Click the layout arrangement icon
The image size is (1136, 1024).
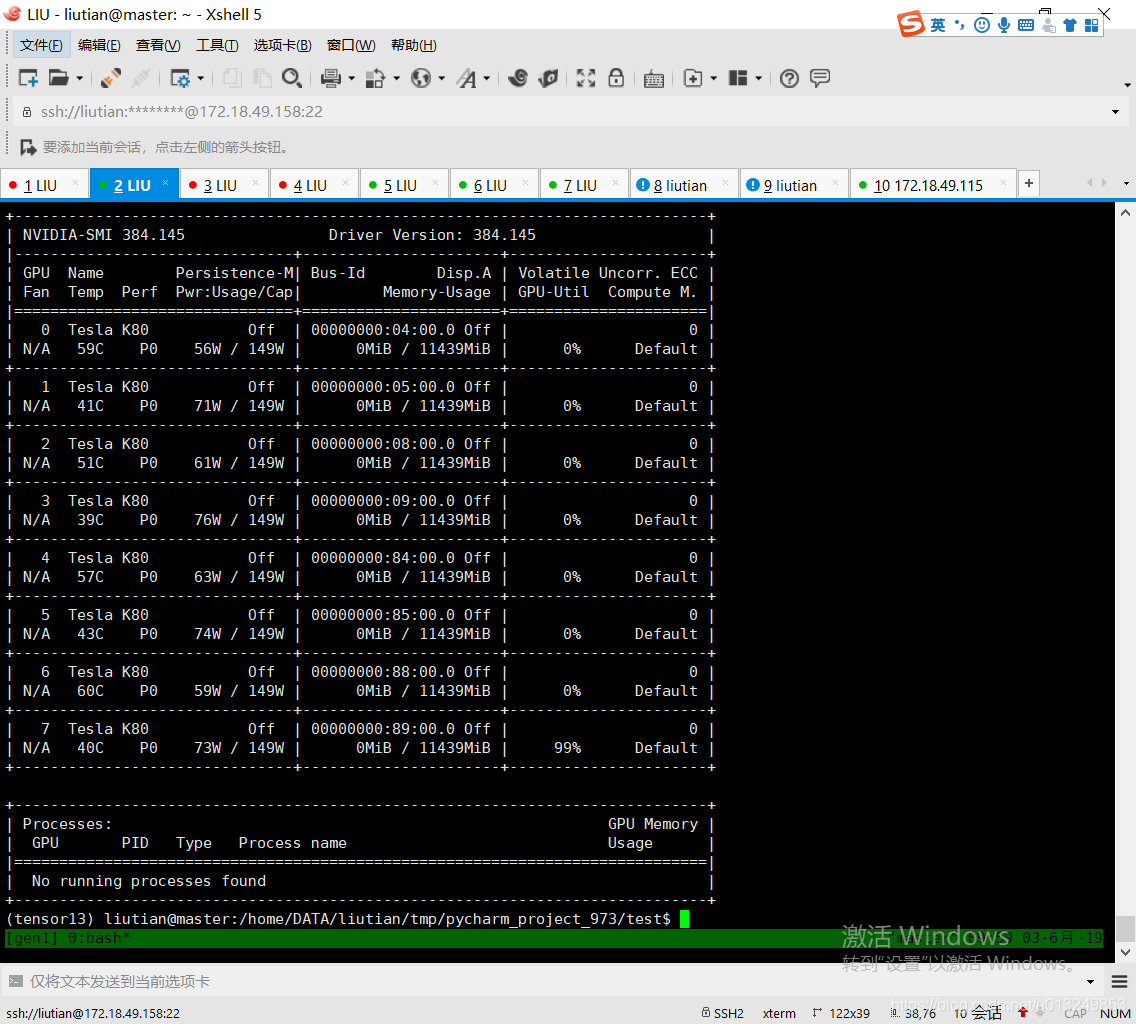(738, 78)
